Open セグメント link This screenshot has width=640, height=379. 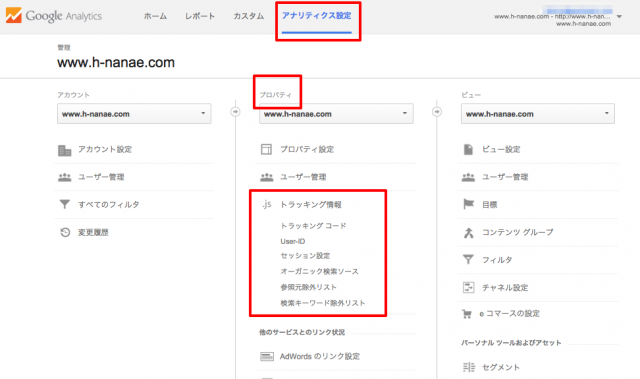501,367
